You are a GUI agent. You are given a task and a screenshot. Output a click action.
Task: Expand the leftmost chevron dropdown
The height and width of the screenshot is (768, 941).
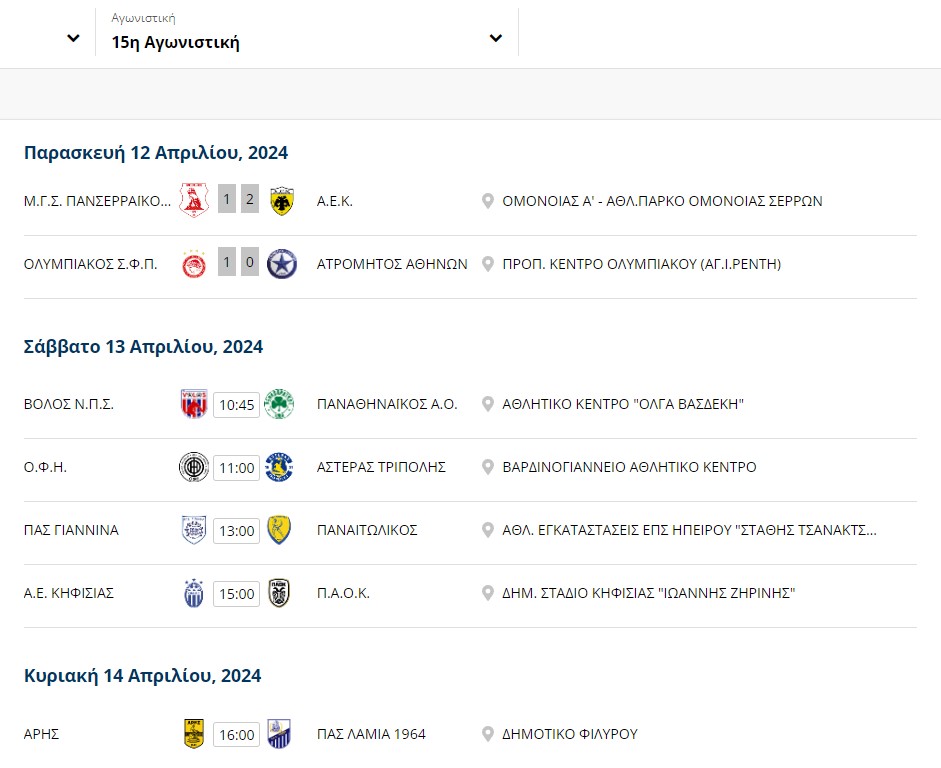coord(73,38)
